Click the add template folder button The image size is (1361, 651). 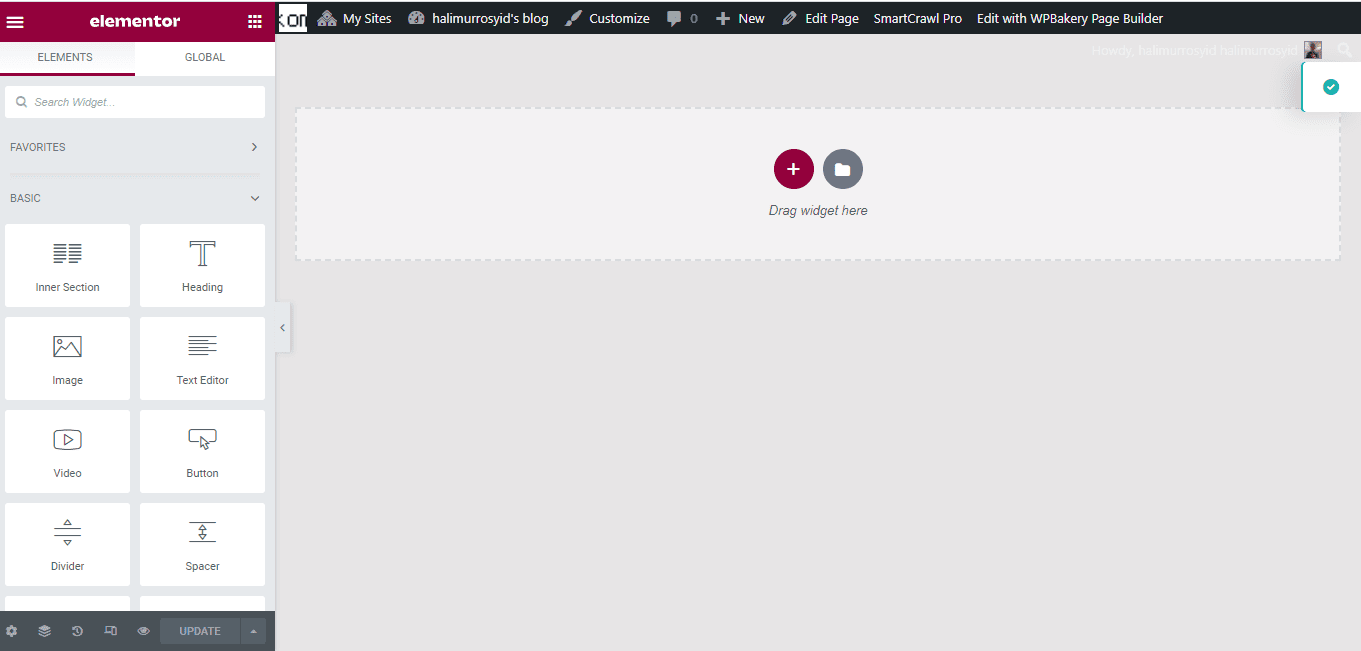coord(842,169)
